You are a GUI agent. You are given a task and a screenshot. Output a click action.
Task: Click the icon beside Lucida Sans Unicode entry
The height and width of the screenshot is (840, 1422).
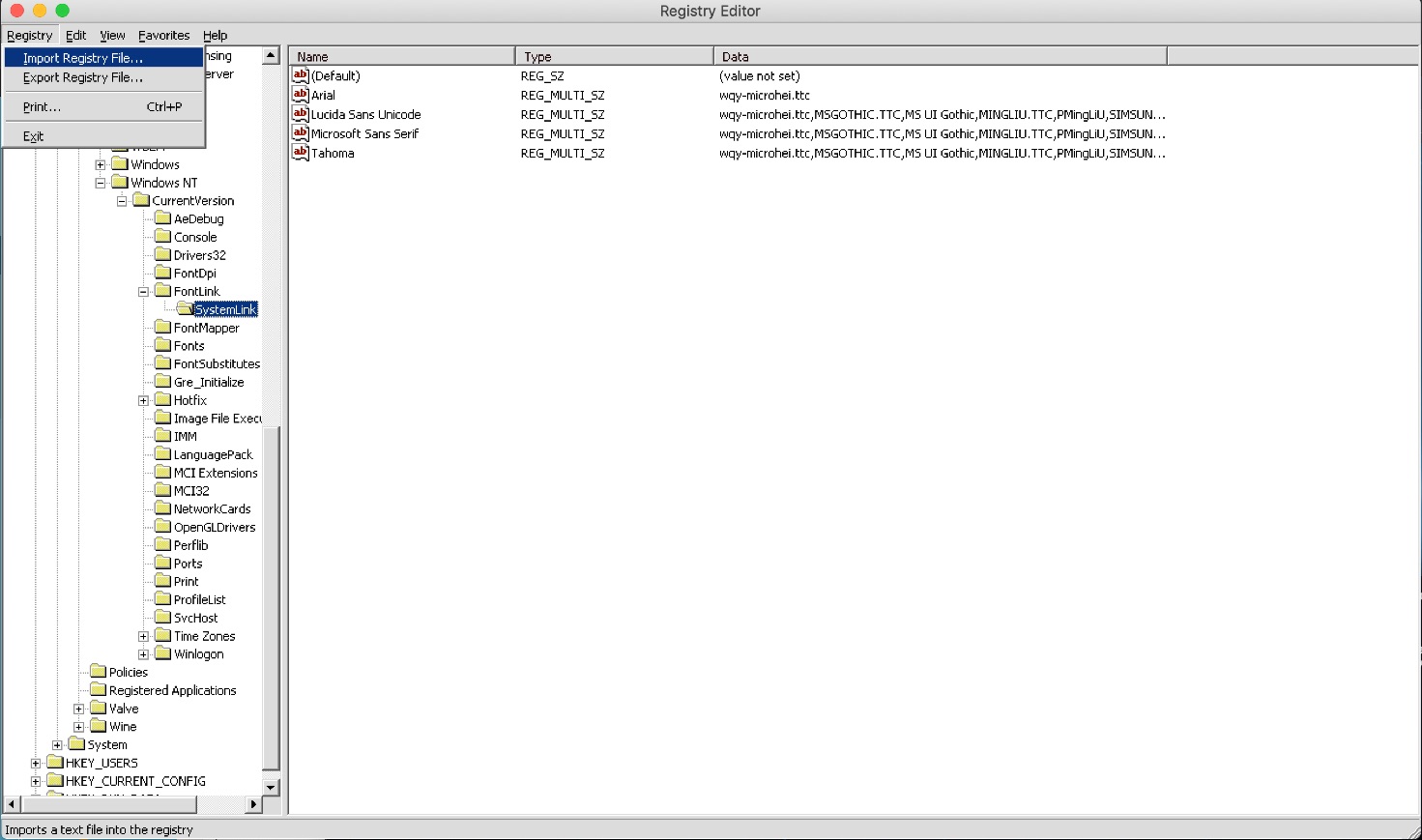300,114
